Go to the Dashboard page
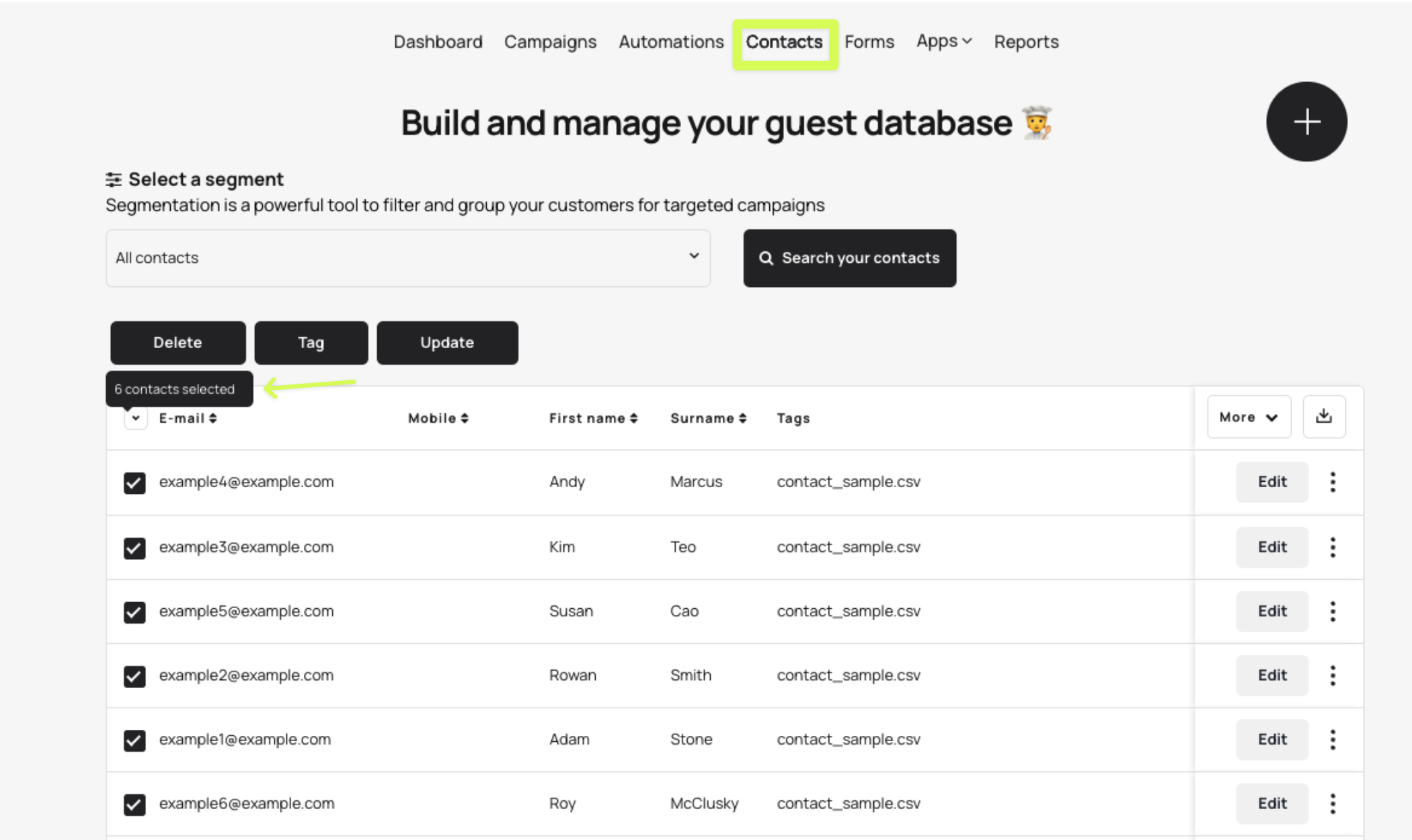The image size is (1412, 840). (438, 42)
